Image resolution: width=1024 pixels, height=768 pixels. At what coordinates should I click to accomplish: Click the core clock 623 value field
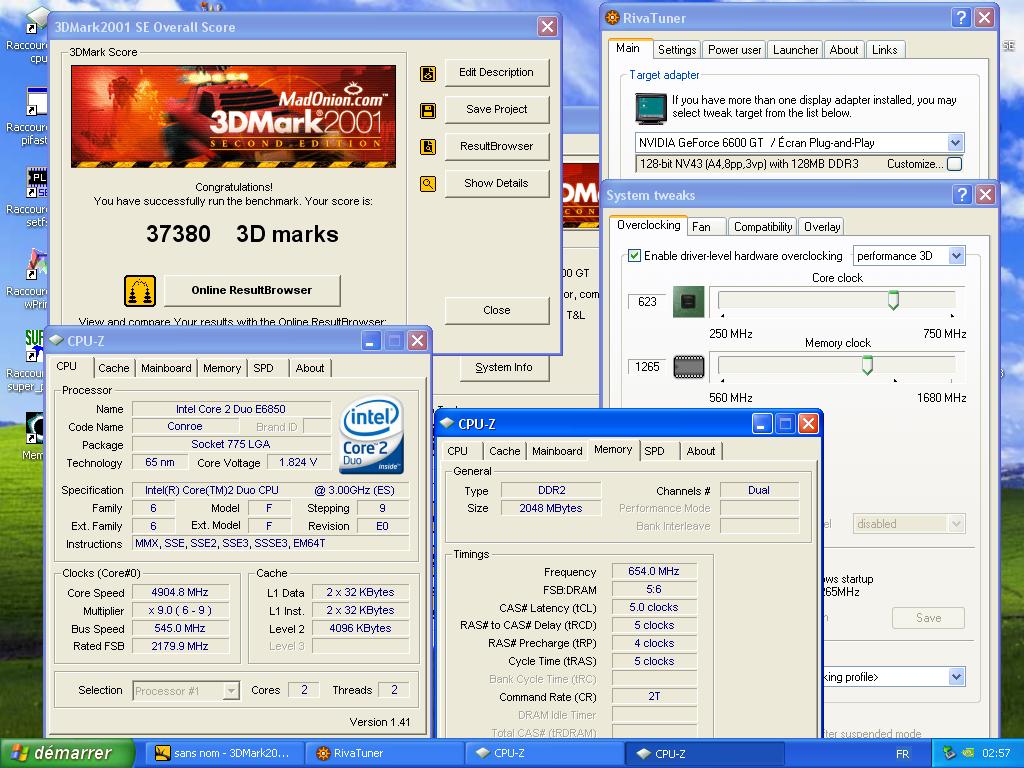click(x=647, y=302)
